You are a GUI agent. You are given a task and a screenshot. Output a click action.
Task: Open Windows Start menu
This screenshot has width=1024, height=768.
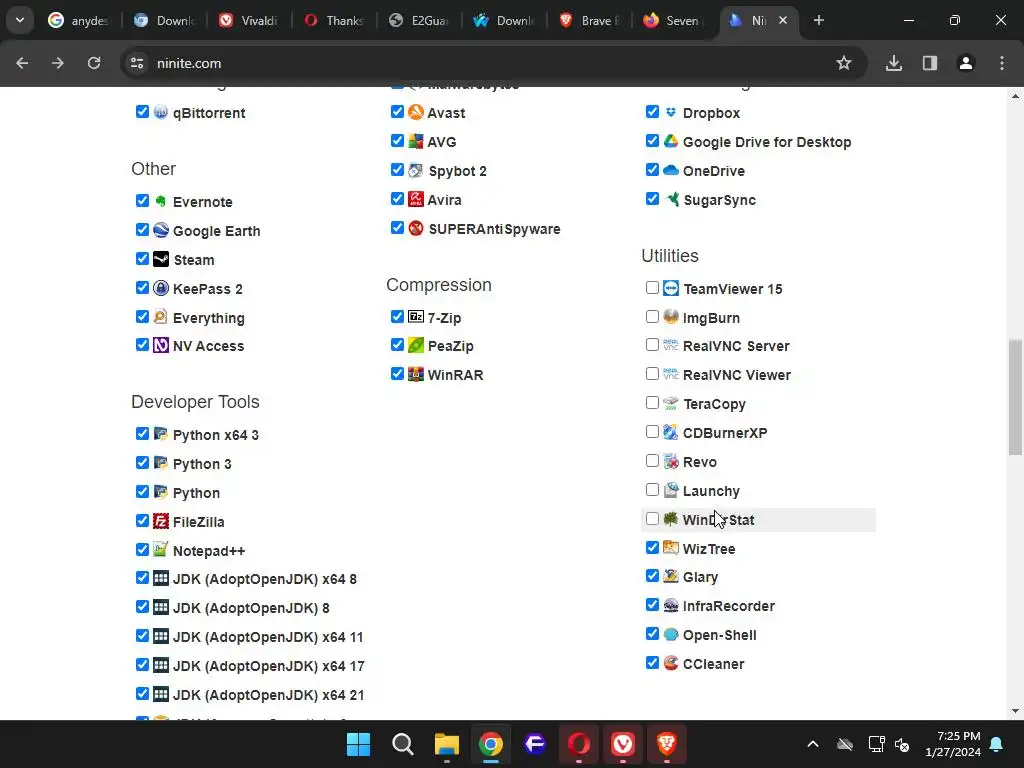[x=359, y=744]
